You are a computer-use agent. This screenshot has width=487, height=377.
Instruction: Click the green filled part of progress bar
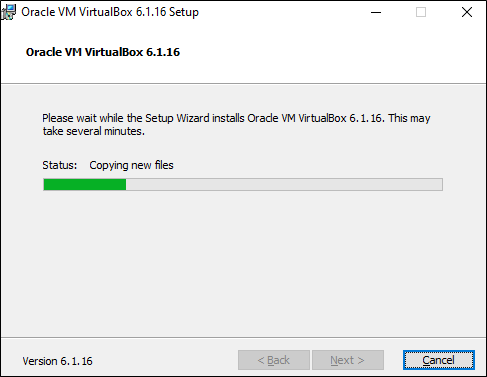[85, 184]
